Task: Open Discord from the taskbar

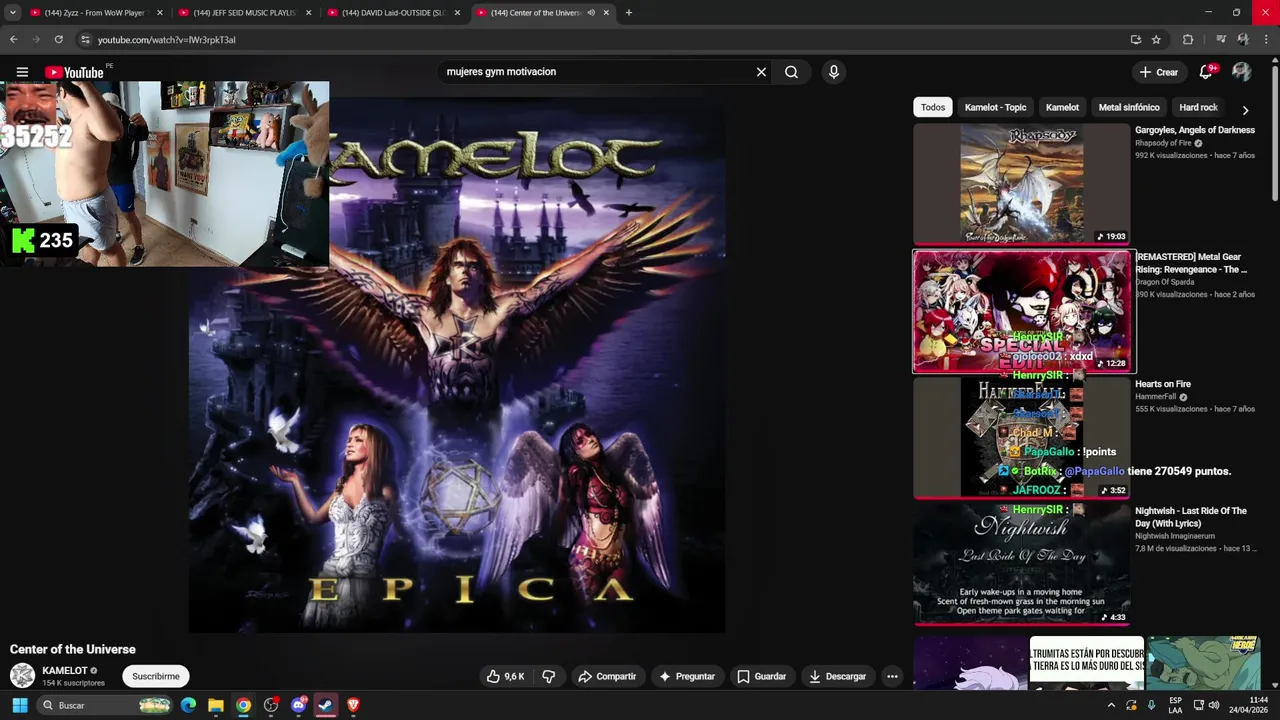Action: pos(298,705)
